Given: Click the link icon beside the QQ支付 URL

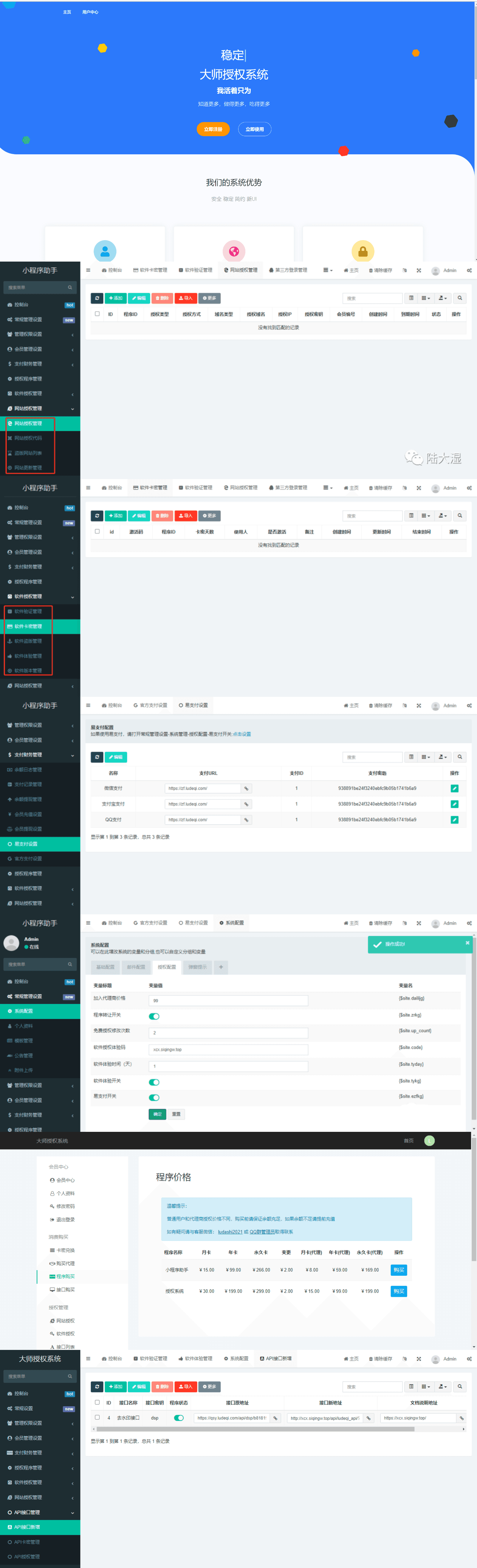Looking at the screenshot, I should point(246,820).
